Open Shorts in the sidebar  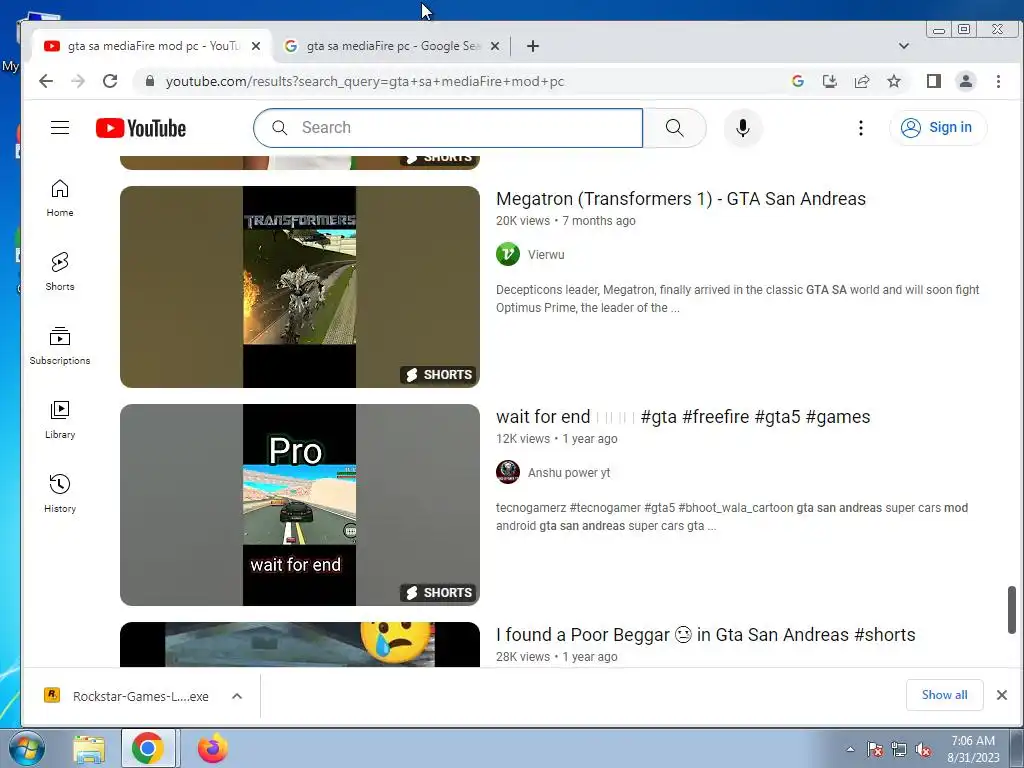click(x=60, y=272)
